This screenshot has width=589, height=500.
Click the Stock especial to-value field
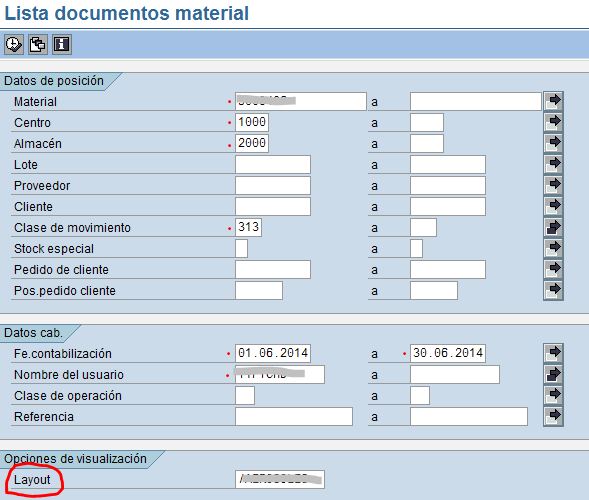click(x=416, y=249)
